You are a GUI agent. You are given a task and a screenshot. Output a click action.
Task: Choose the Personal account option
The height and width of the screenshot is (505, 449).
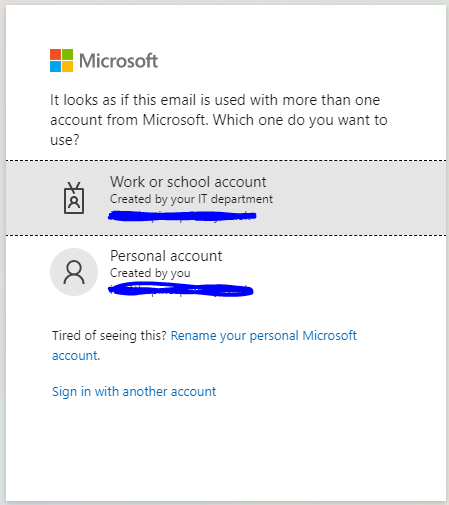[226, 272]
